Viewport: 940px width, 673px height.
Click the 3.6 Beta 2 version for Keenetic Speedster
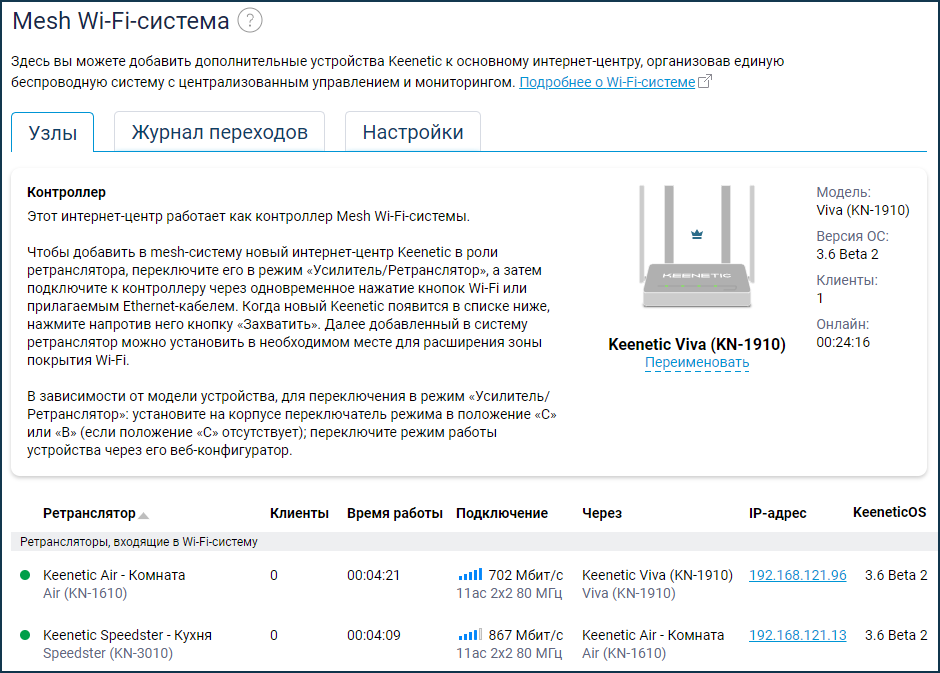click(896, 635)
